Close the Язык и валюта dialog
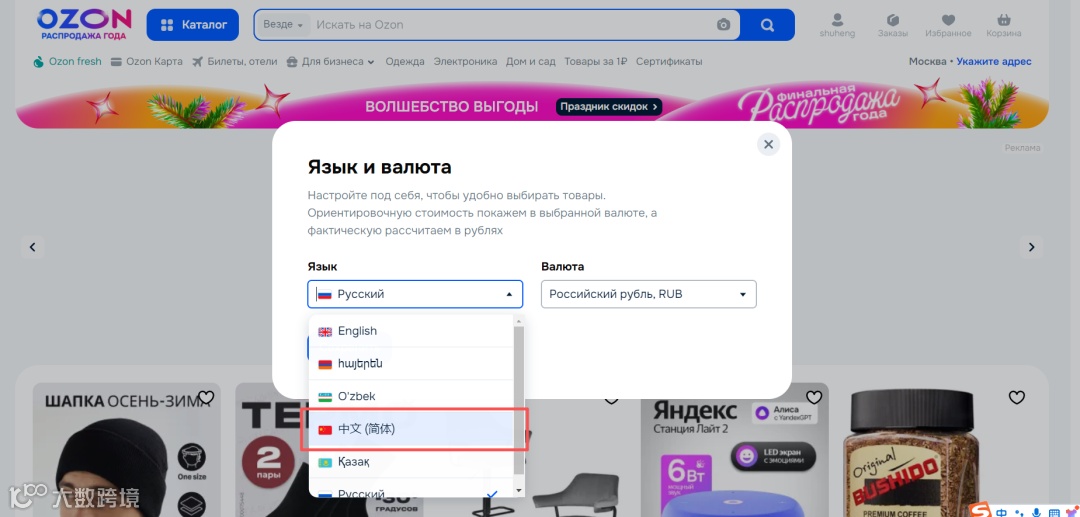Viewport: 1080px width, 517px height. [x=768, y=145]
